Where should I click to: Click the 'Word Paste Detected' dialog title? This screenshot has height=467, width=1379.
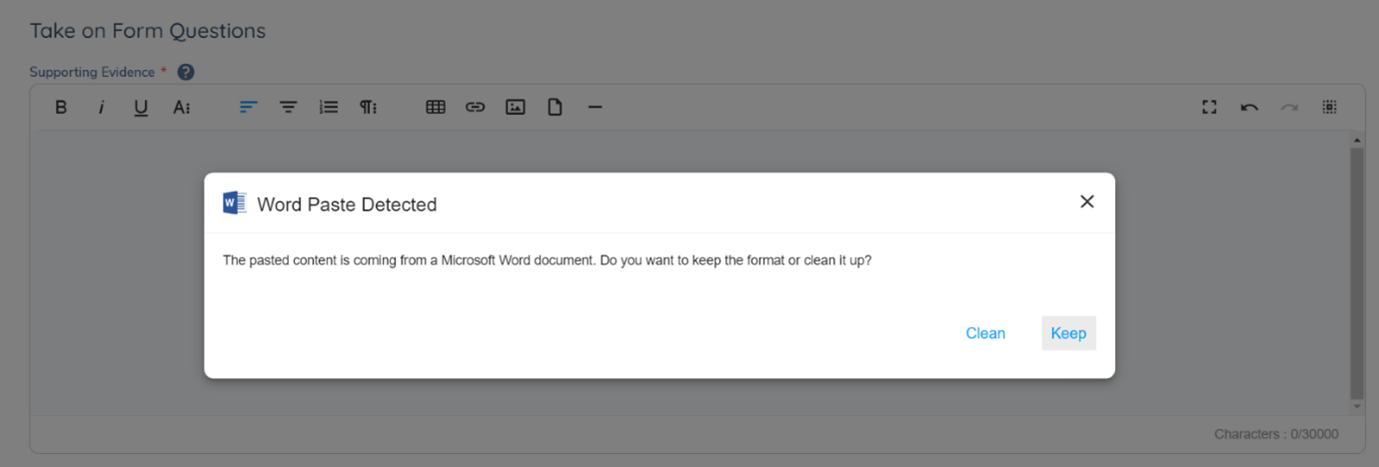pos(347,205)
